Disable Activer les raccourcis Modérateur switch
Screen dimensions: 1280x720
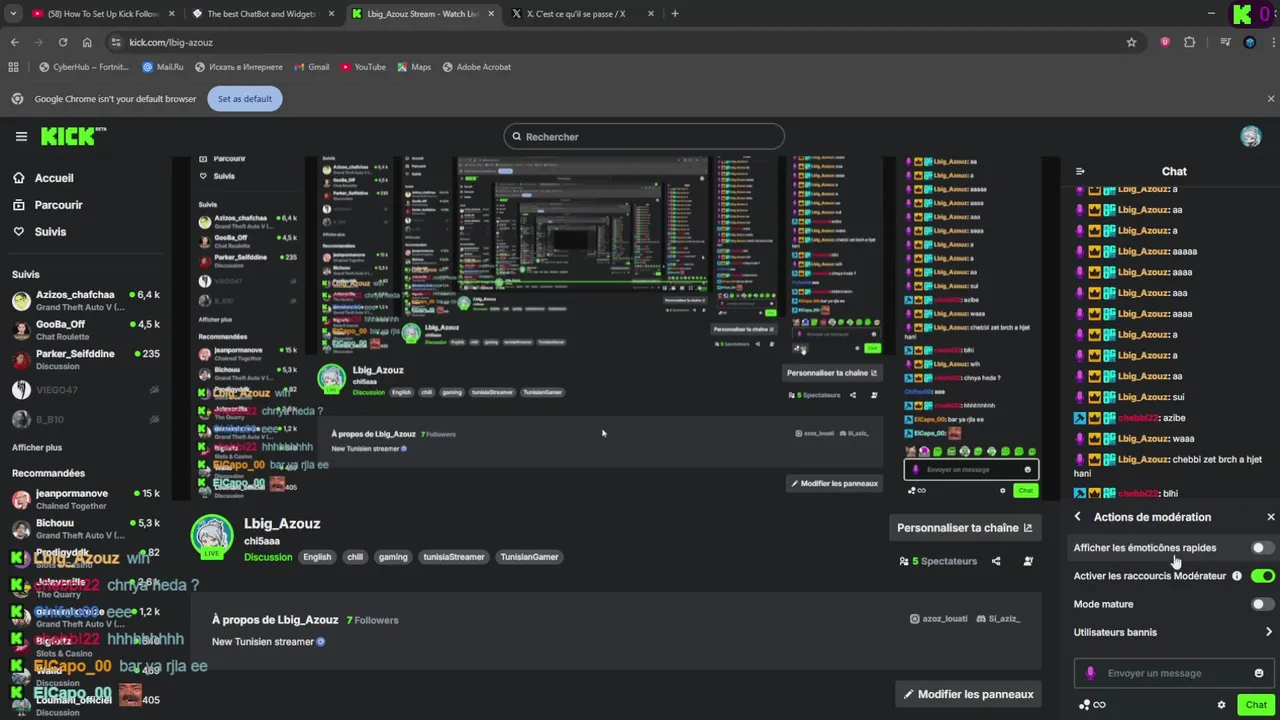(1263, 576)
